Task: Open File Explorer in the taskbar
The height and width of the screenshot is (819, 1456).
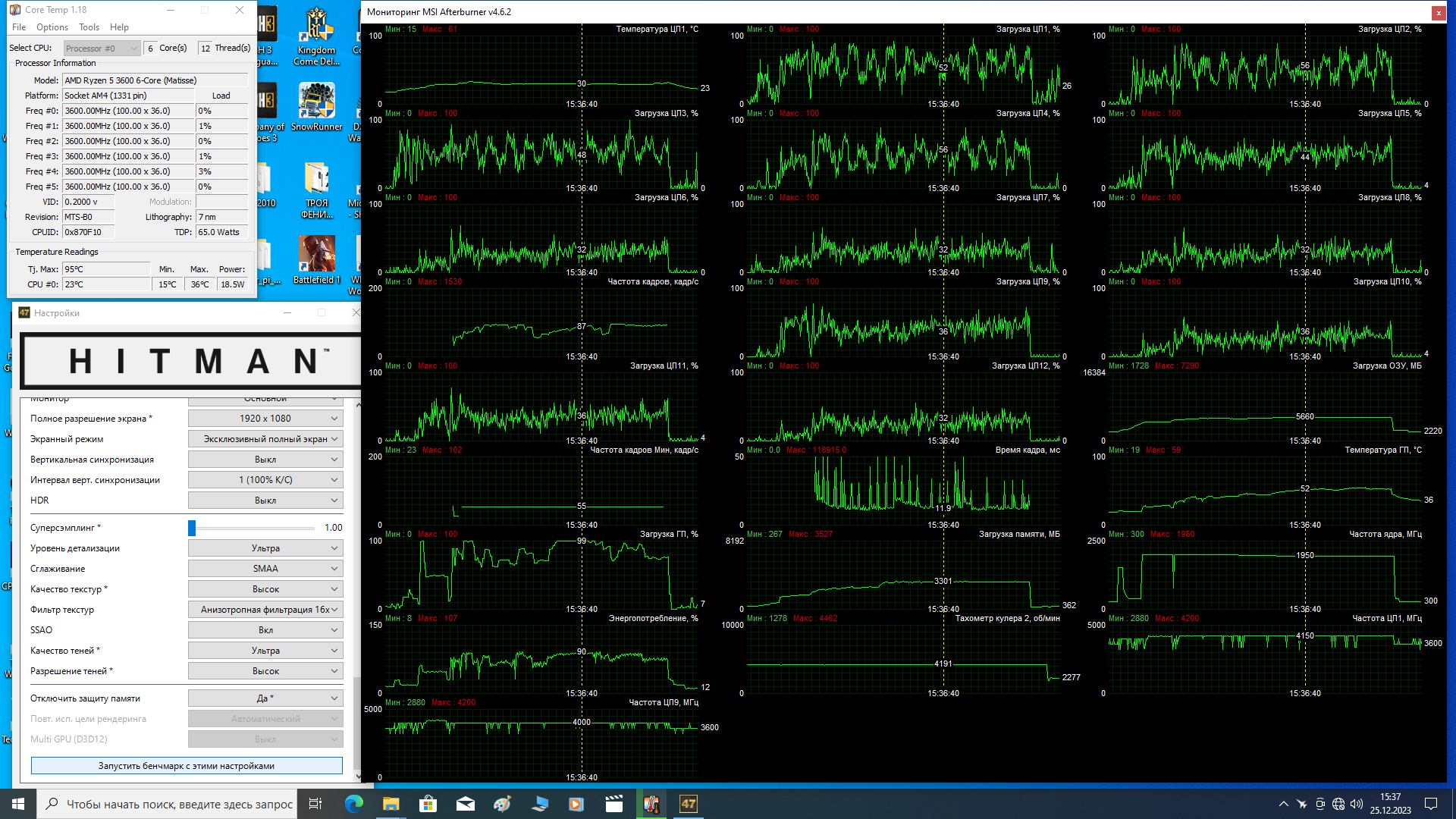Action: (x=391, y=804)
